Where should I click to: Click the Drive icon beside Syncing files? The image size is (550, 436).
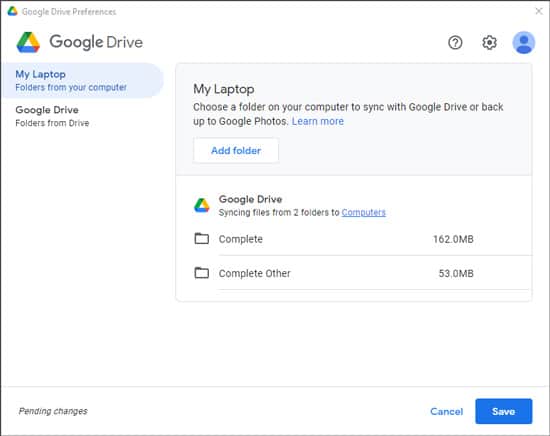tap(202, 206)
